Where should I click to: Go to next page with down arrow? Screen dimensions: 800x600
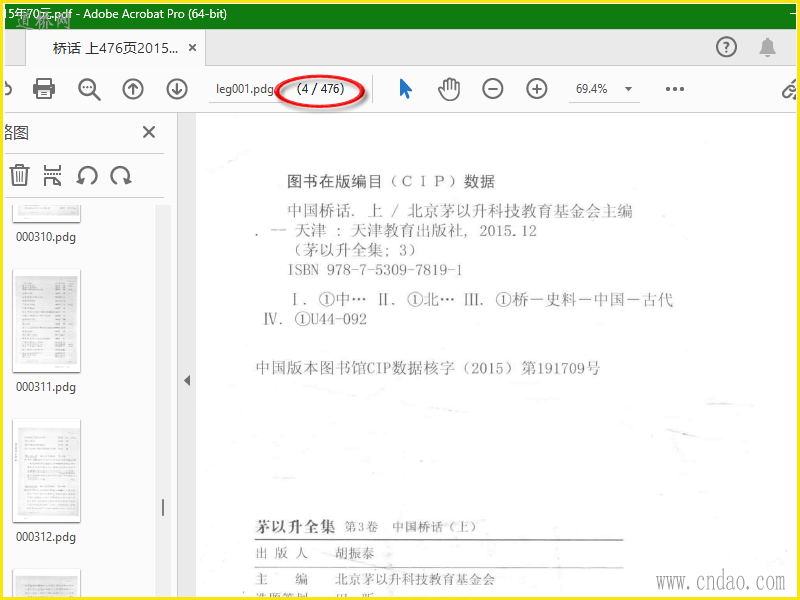(x=177, y=89)
